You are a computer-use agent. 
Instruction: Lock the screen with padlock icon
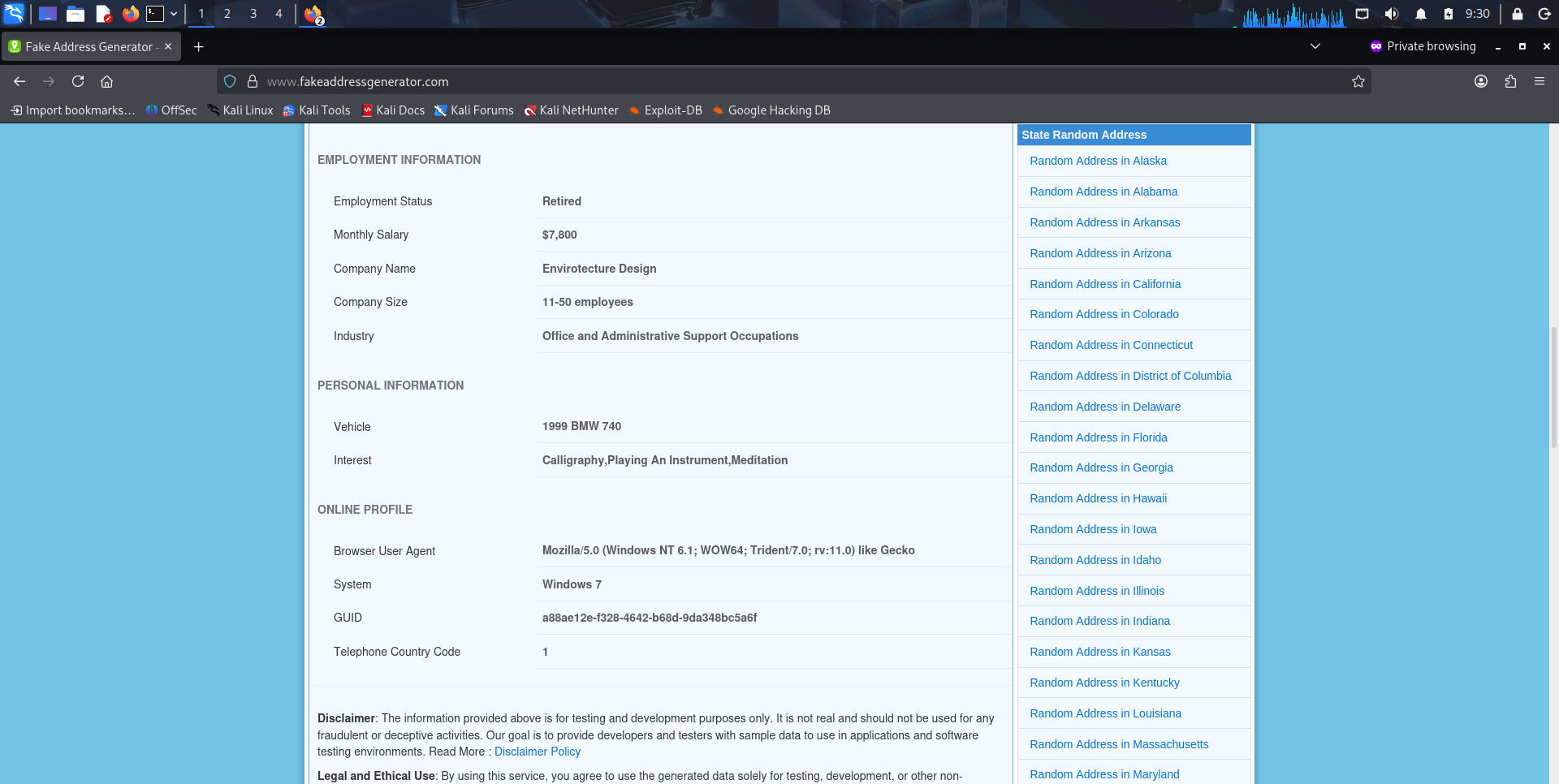pos(1517,14)
